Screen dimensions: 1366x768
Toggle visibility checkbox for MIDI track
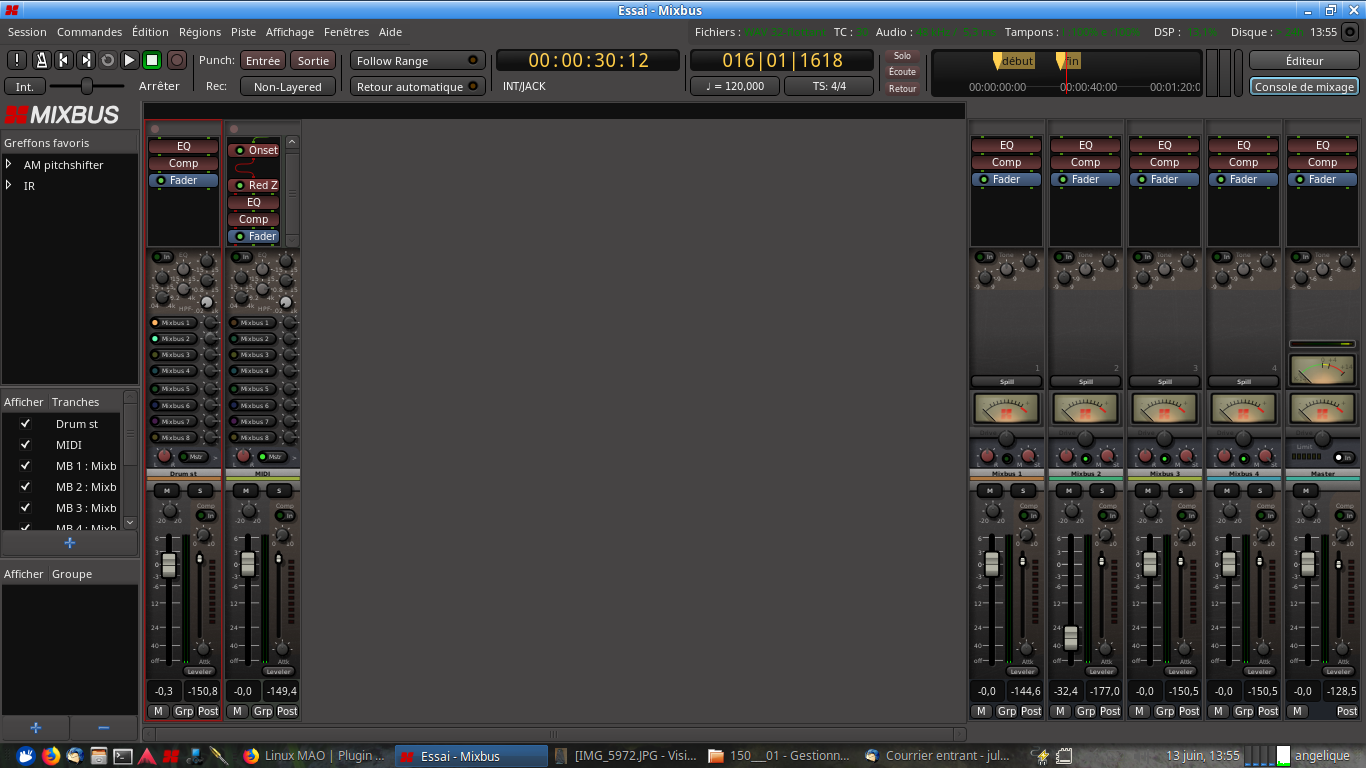[26, 445]
